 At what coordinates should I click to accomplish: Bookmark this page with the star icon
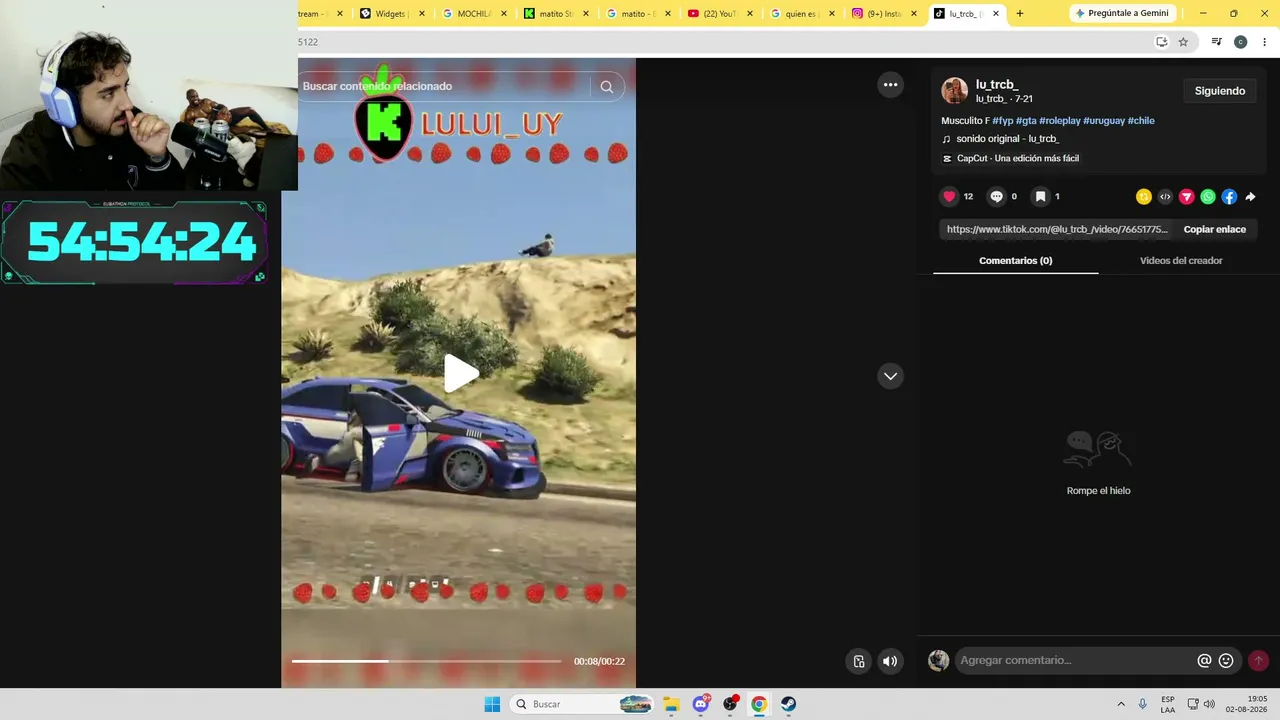[1183, 42]
